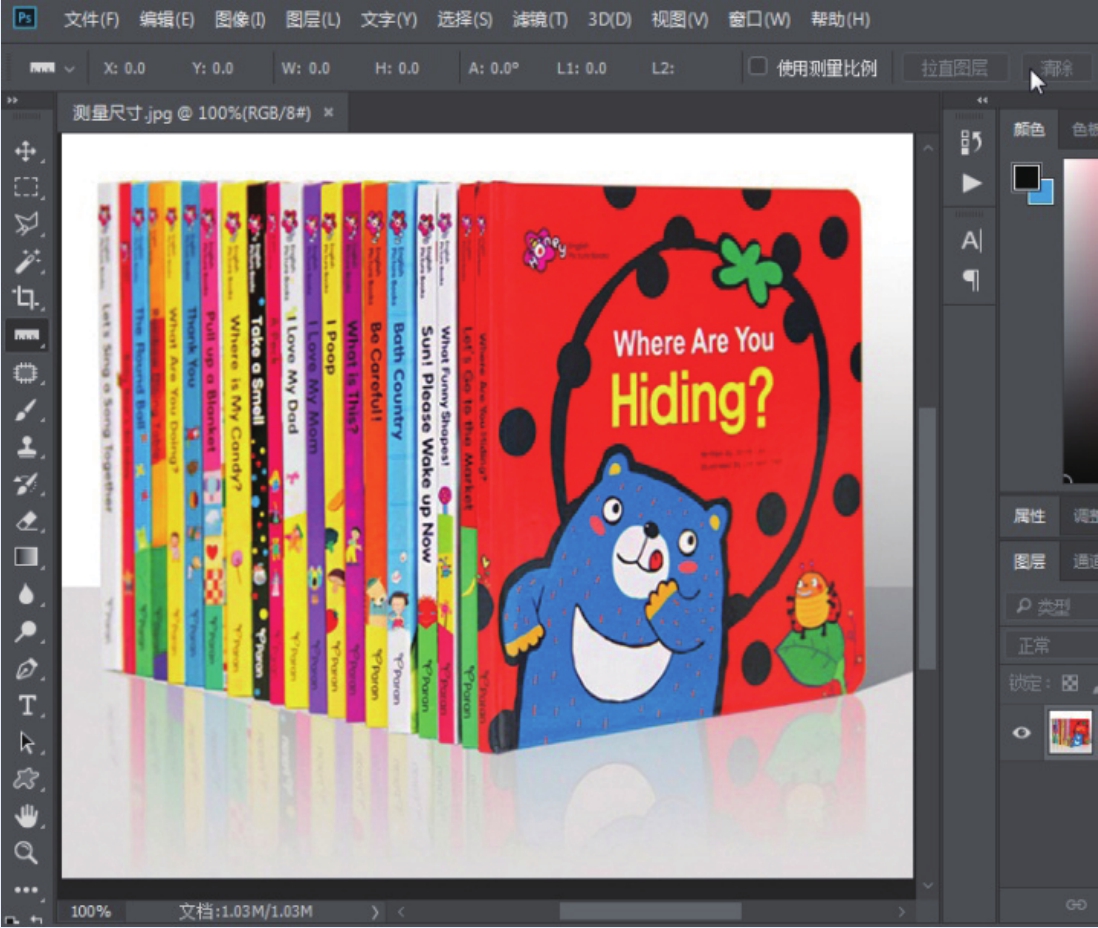
Task: Select the Custom Shape tool
Action: pyautogui.click(x=26, y=779)
